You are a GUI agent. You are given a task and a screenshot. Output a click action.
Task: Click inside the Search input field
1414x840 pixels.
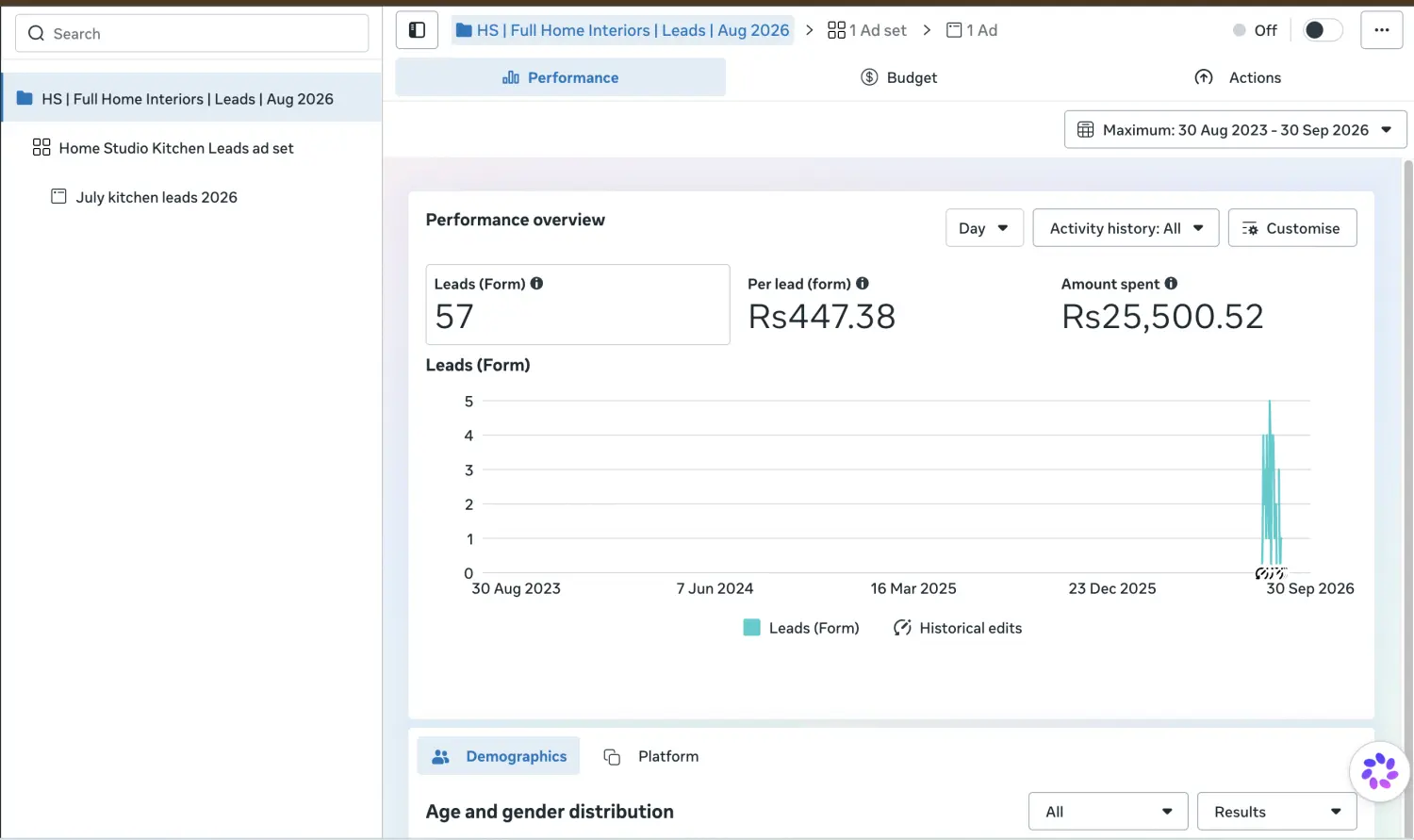[x=192, y=34]
